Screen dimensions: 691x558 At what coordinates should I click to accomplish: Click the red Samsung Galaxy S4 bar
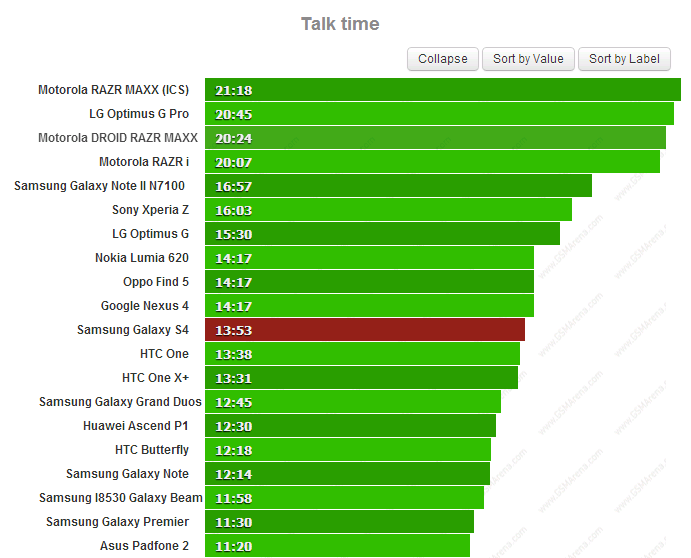click(x=364, y=330)
